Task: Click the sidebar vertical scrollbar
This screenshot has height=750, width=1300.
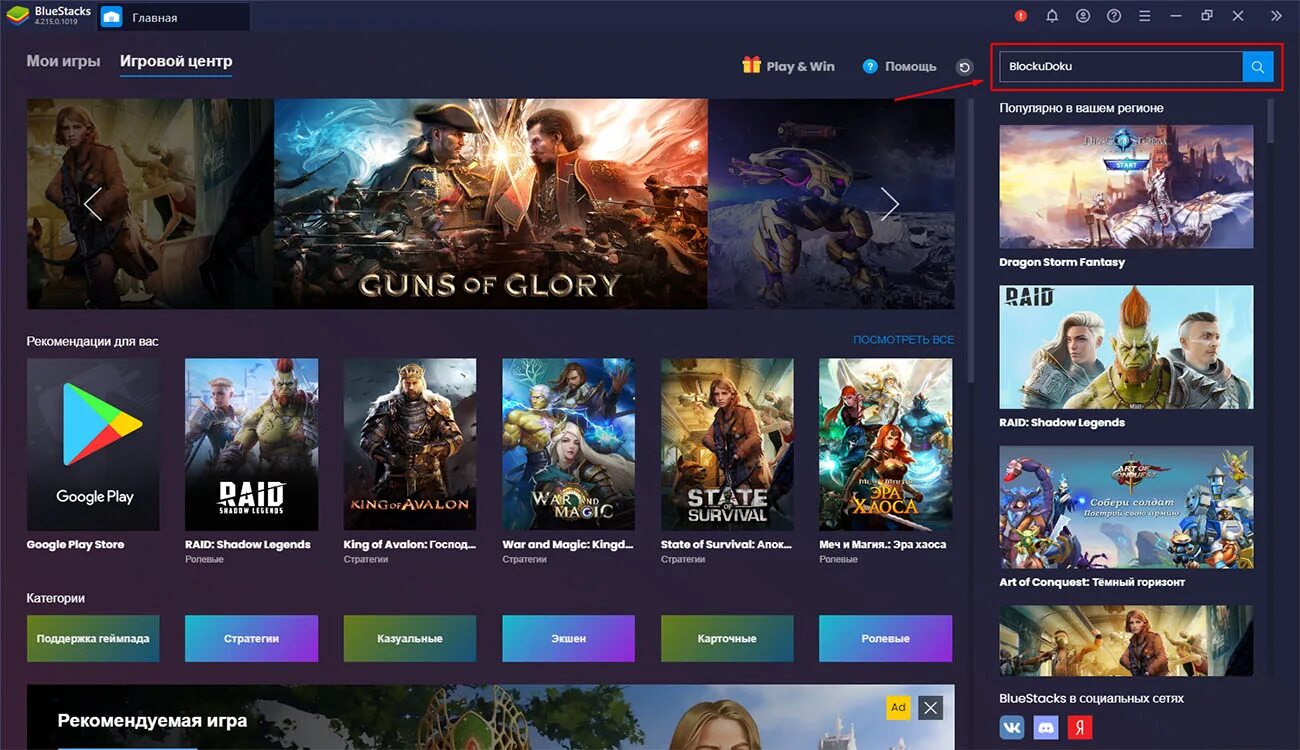Action: tap(1271, 120)
